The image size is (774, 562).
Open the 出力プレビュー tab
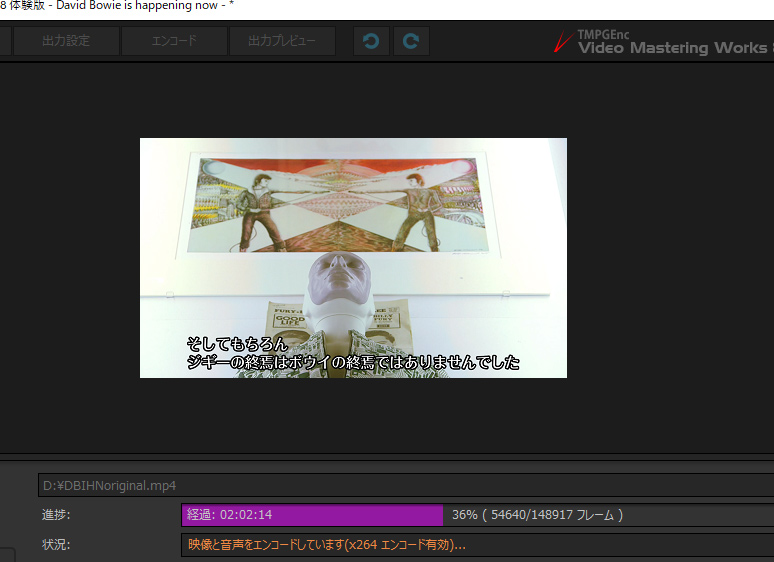click(282, 40)
